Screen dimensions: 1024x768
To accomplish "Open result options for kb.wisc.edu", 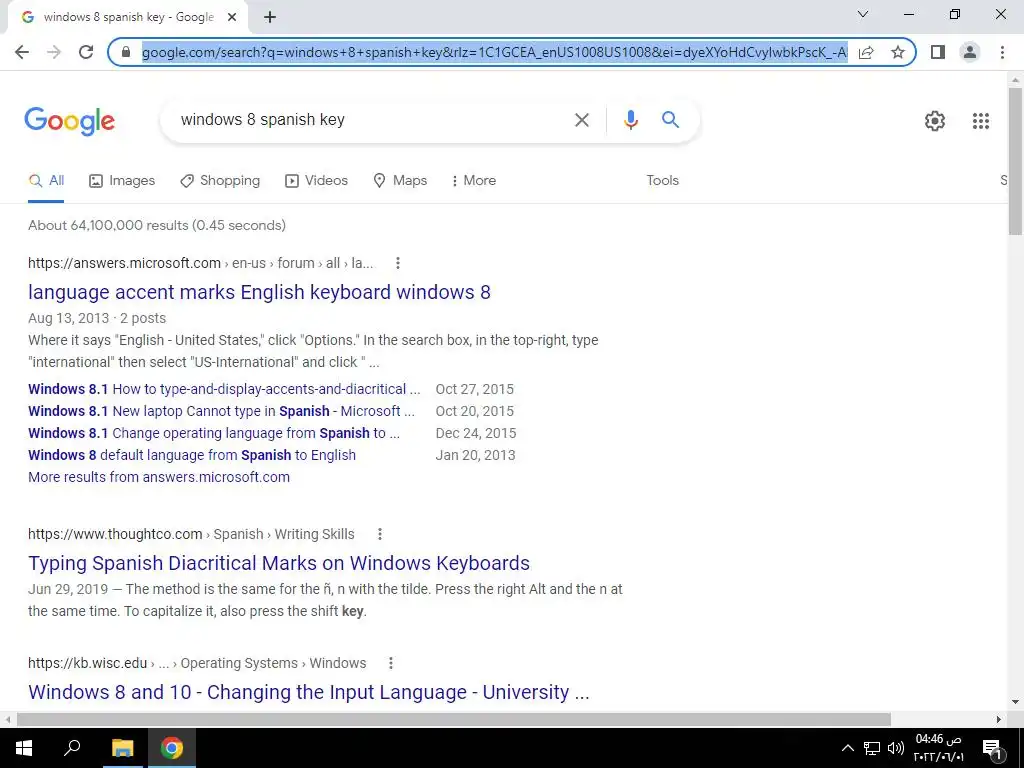I will (391, 664).
